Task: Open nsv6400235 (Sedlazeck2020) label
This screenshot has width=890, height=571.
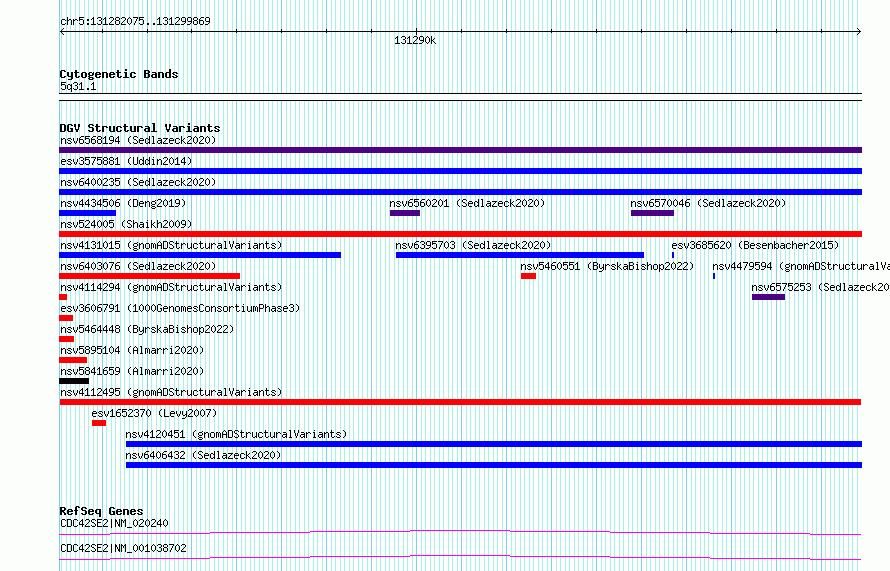Action: coord(138,182)
